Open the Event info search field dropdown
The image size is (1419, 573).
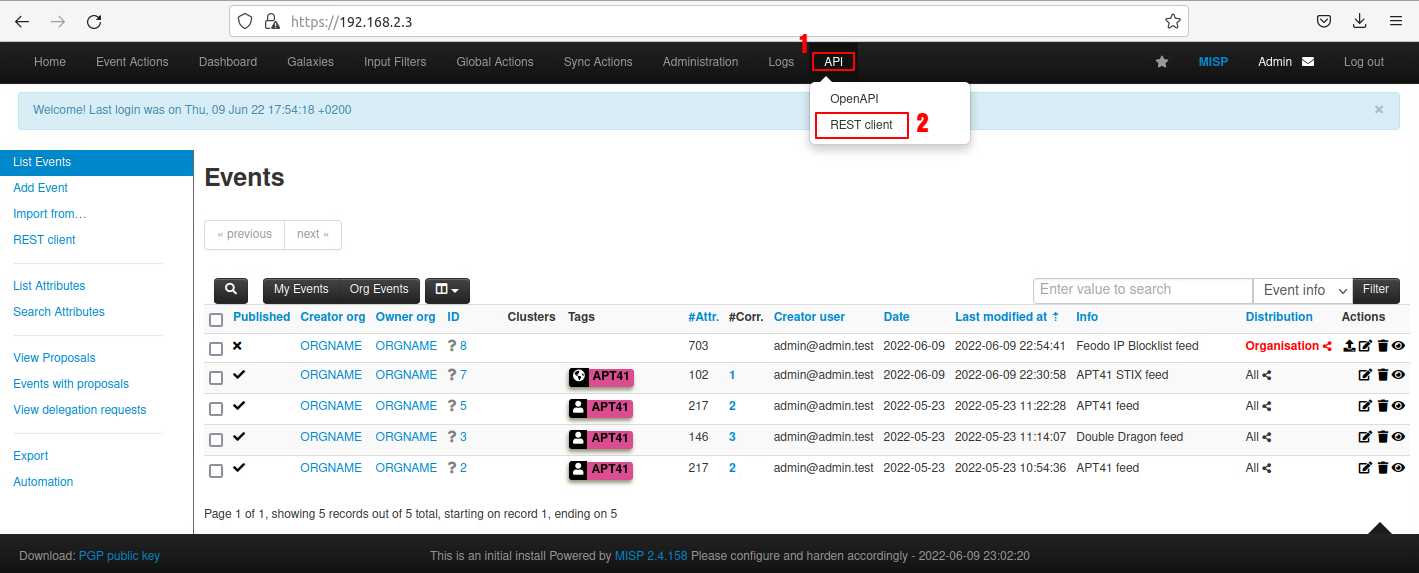[x=1303, y=290]
